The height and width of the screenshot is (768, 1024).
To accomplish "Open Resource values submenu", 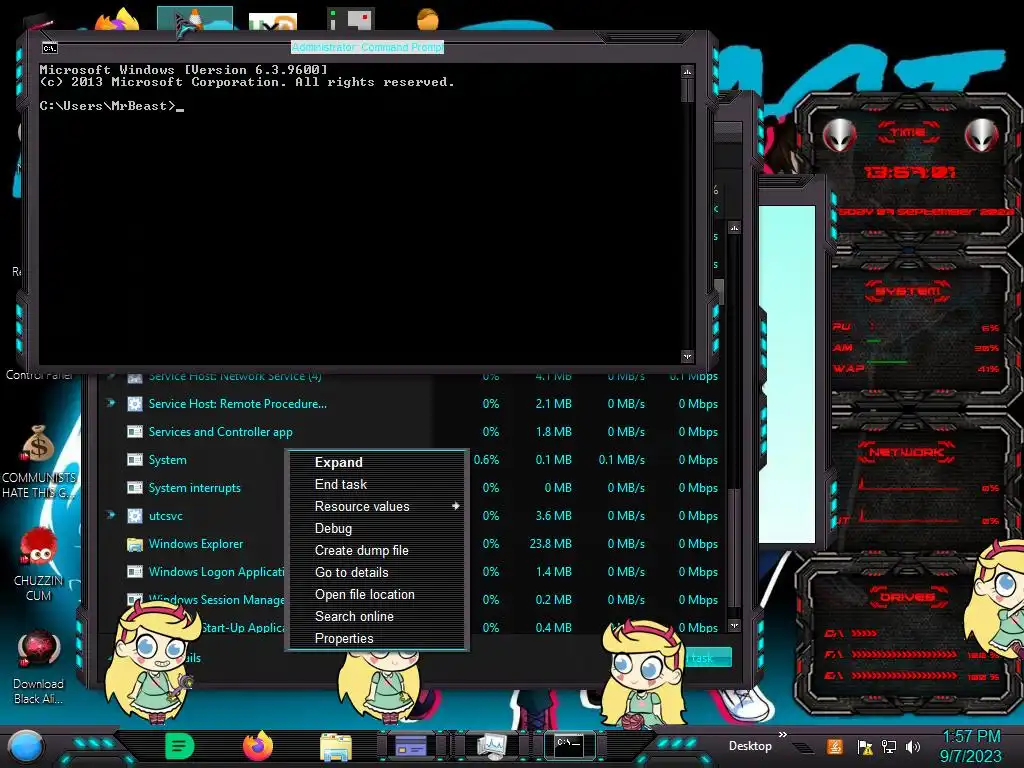I will pyautogui.click(x=362, y=507).
